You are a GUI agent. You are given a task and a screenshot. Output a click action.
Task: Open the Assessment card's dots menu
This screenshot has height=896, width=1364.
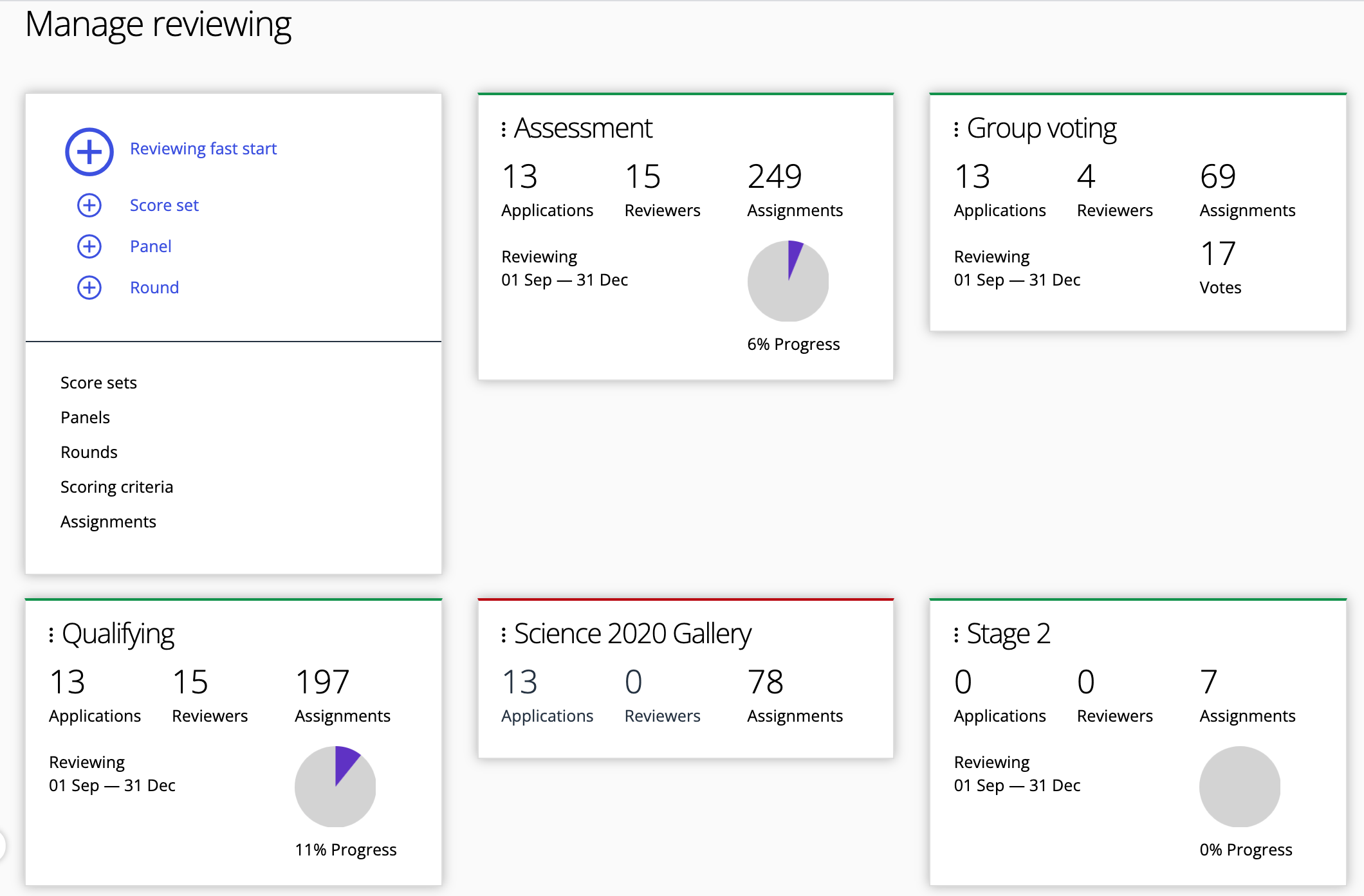(x=504, y=129)
